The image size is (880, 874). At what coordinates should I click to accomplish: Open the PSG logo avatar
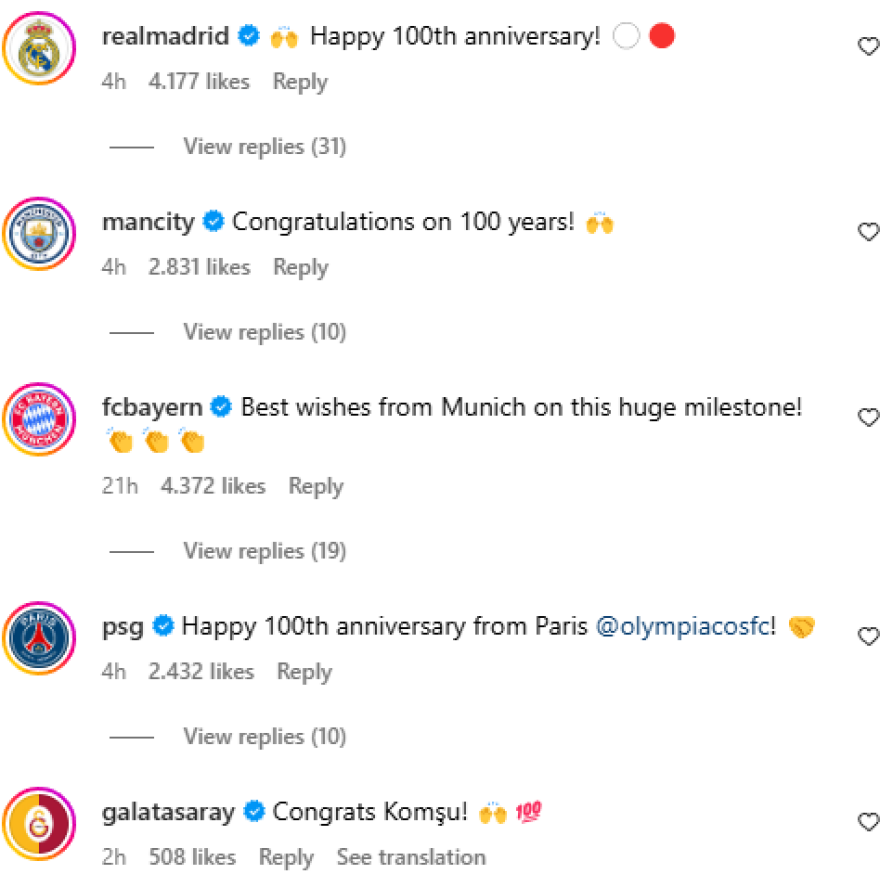point(39,637)
